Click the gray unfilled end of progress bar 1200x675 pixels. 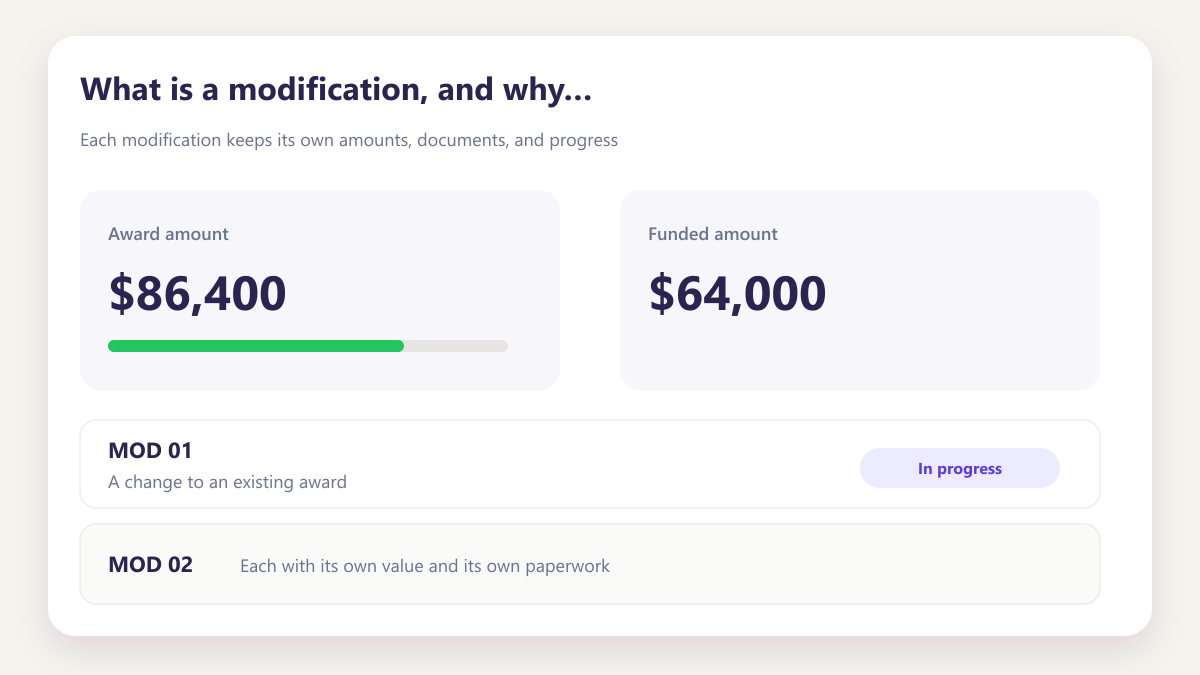[x=456, y=346]
